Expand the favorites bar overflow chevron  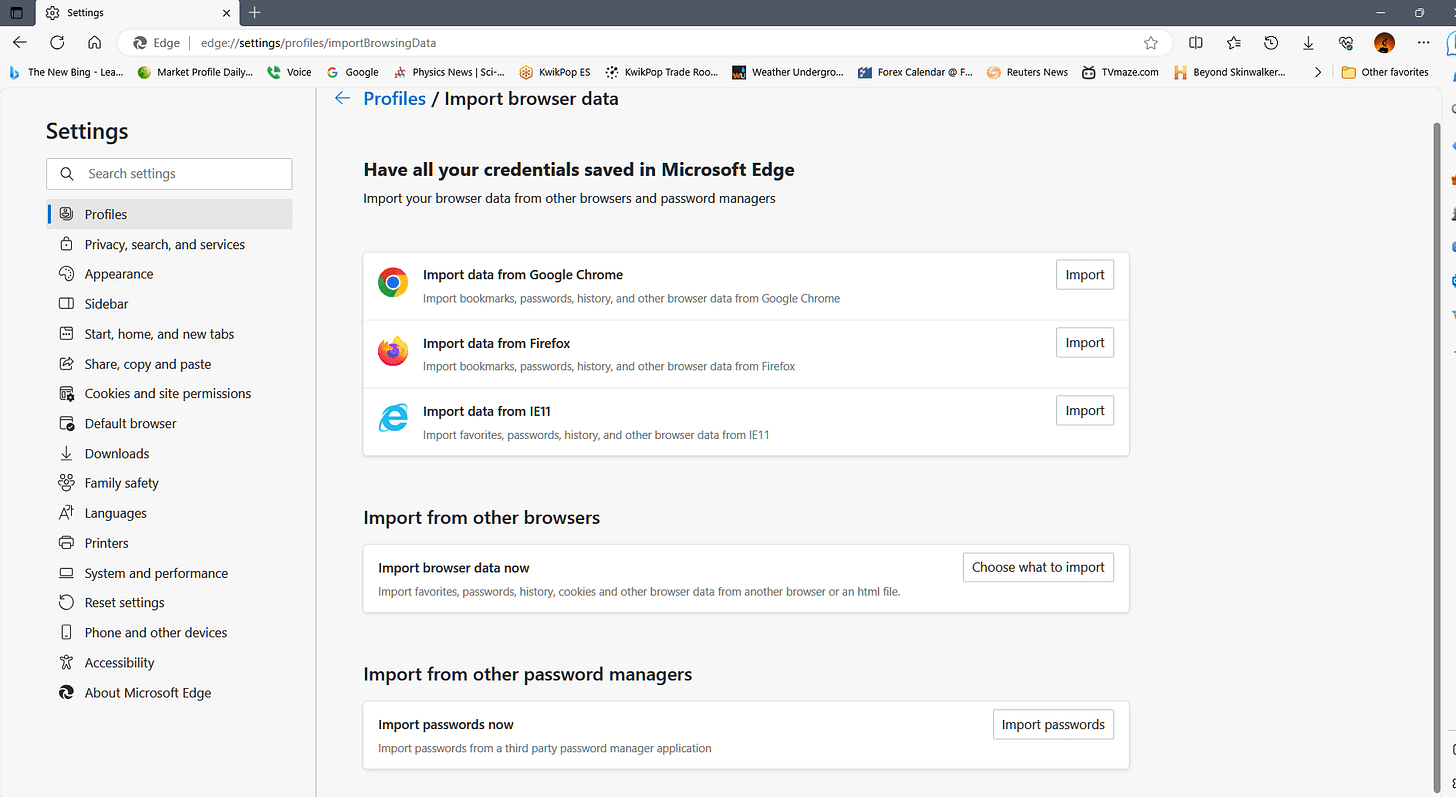1318,71
